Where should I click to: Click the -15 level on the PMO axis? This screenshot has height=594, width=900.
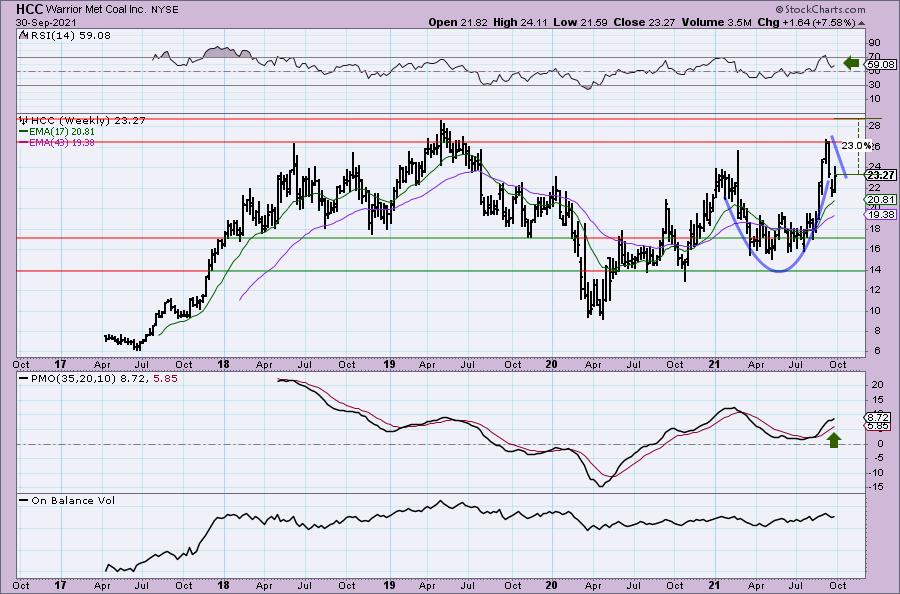click(875, 487)
